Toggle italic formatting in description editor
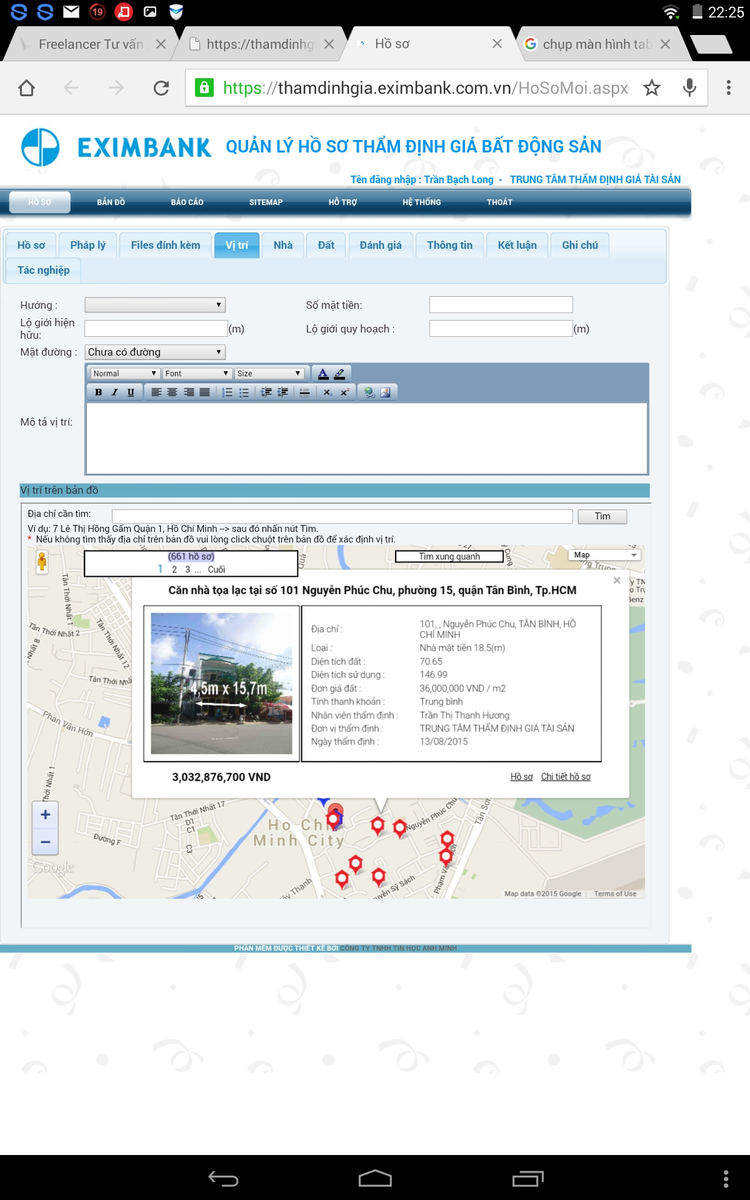The width and height of the screenshot is (750, 1200). pyautogui.click(x=115, y=393)
